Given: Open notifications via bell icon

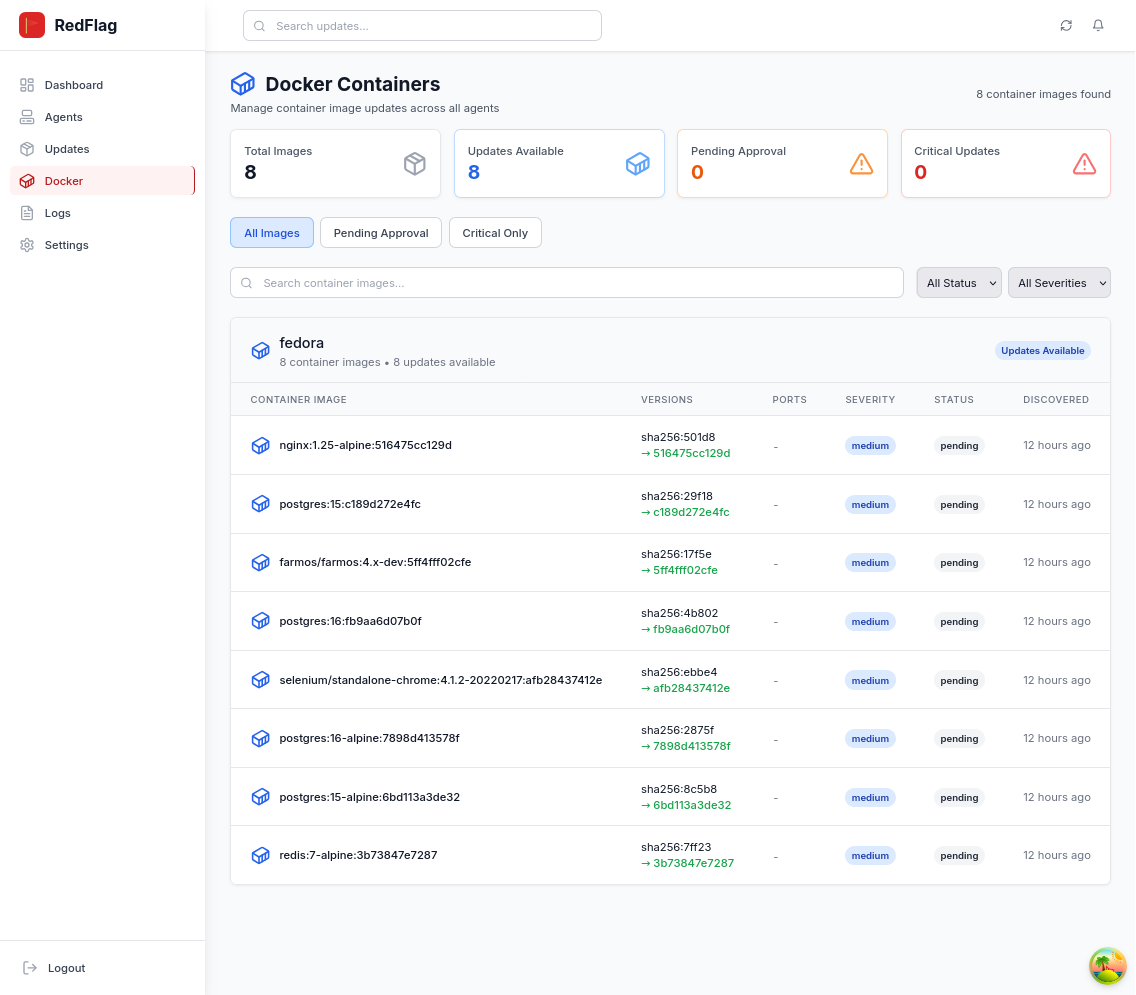Looking at the screenshot, I should 1098,25.
